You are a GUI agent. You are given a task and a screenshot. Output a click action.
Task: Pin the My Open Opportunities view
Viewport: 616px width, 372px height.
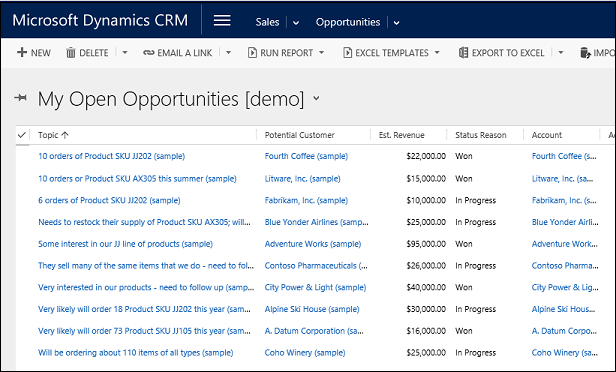pos(20,97)
